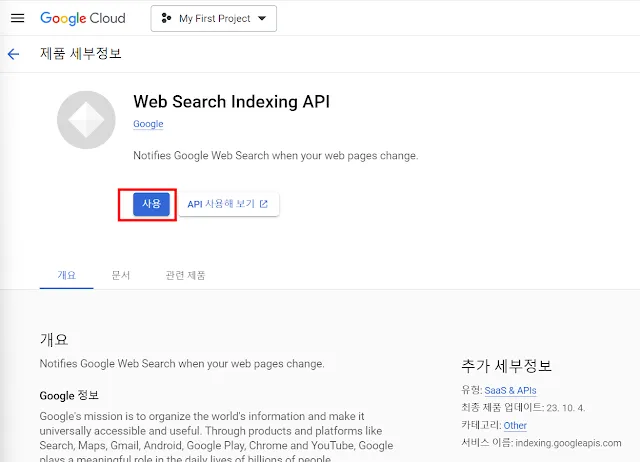Switch to the 문서 tab
Screen dimensions: 640x462
pyautogui.click(x=121, y=275)
